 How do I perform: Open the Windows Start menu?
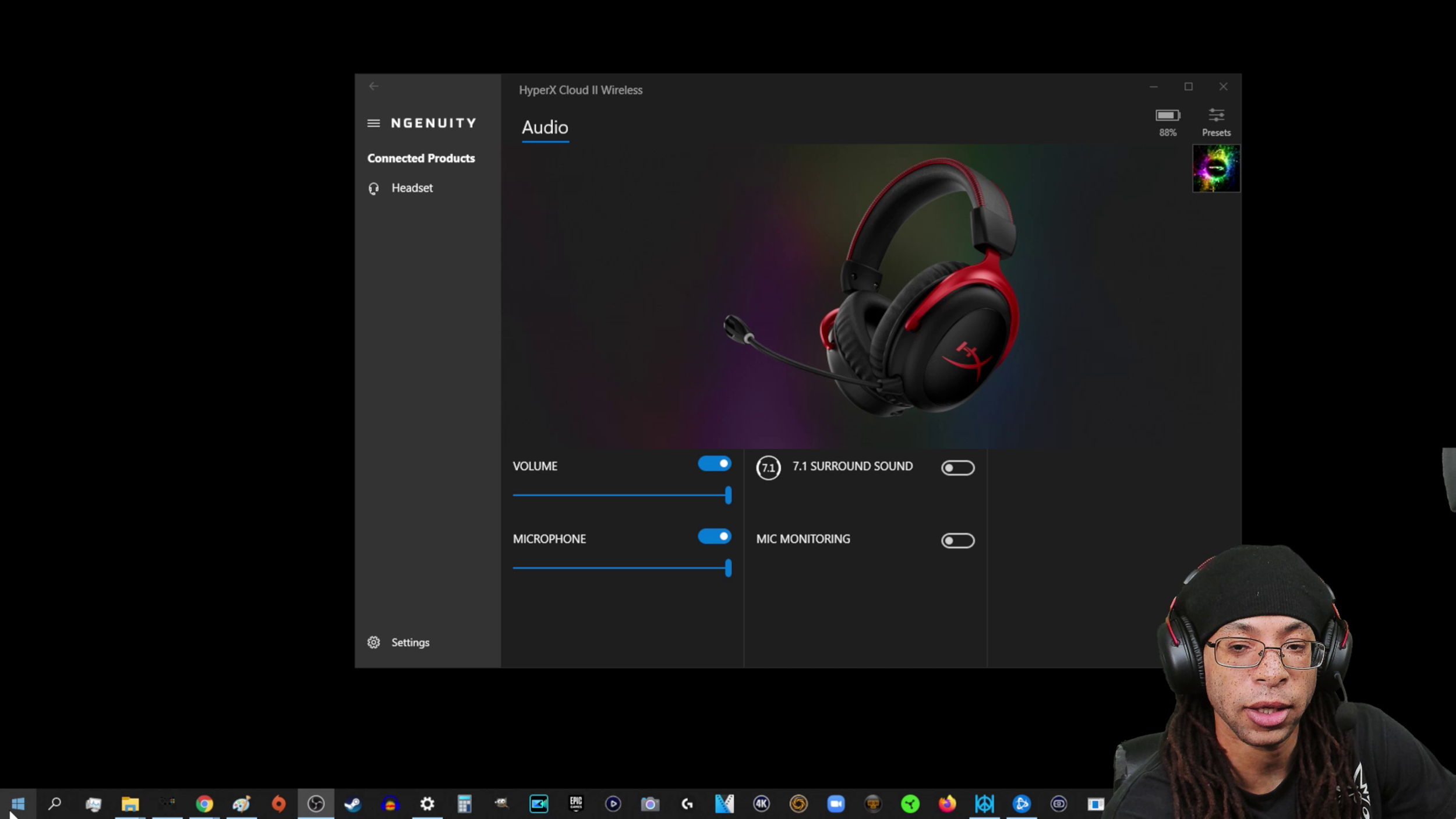17,804
